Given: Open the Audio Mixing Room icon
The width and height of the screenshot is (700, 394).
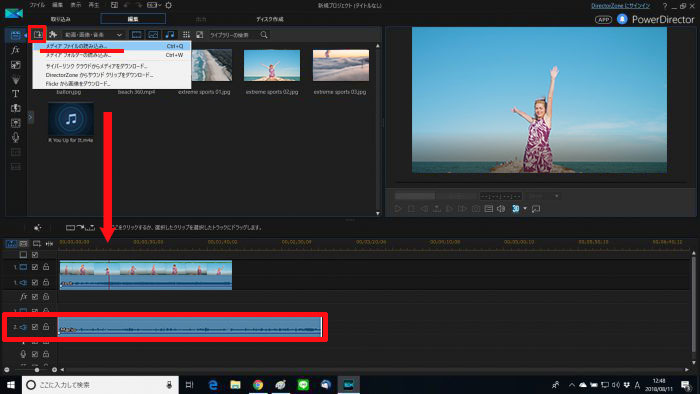Looking at the screenshot, I should 16,123.
